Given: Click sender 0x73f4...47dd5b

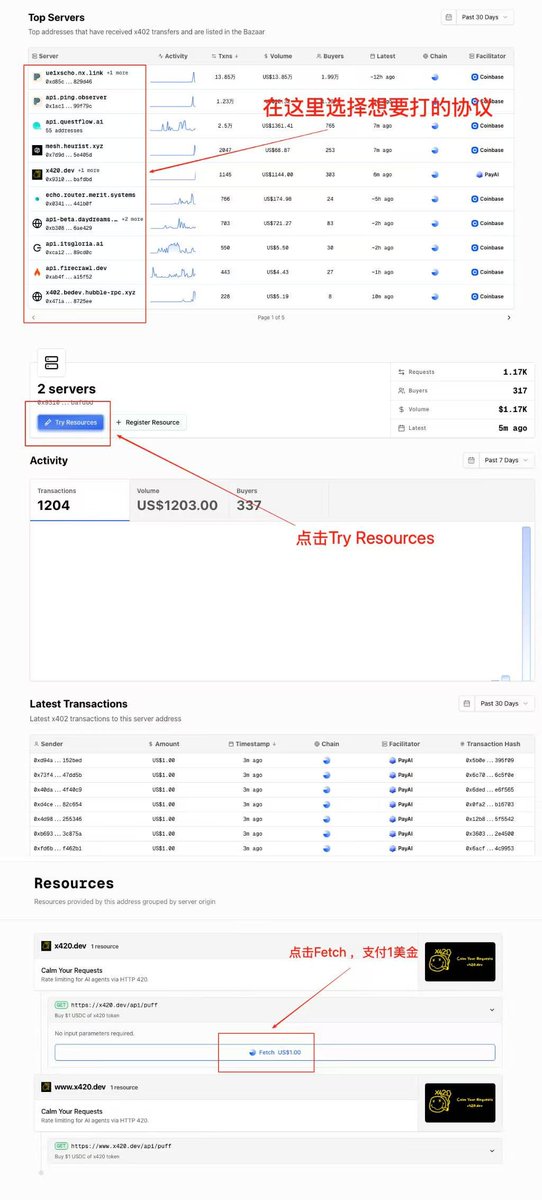Looking at the screenshot, I should [x=58, y=775].
